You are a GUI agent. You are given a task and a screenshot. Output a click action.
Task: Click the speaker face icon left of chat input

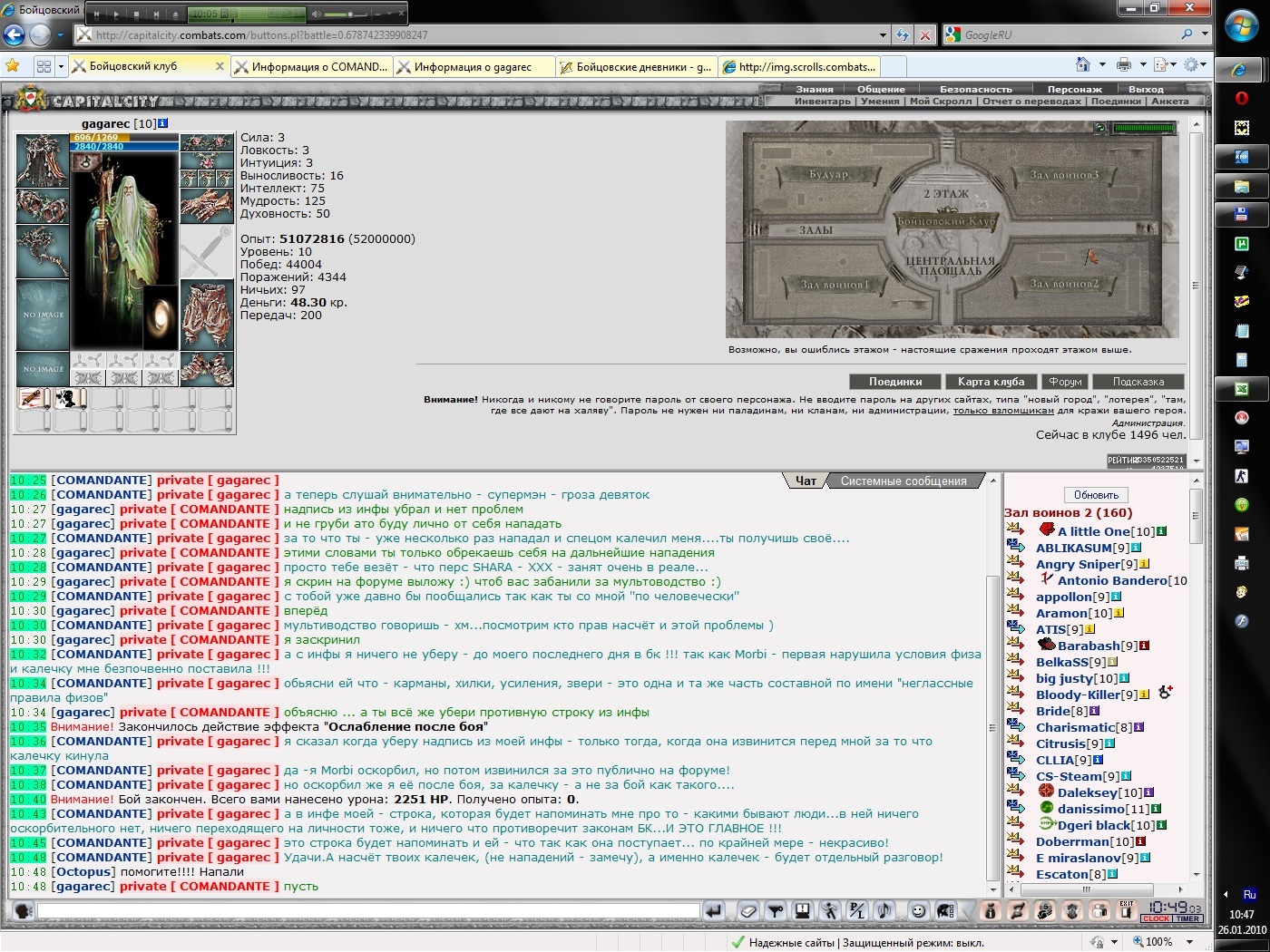tap(22, 910)
